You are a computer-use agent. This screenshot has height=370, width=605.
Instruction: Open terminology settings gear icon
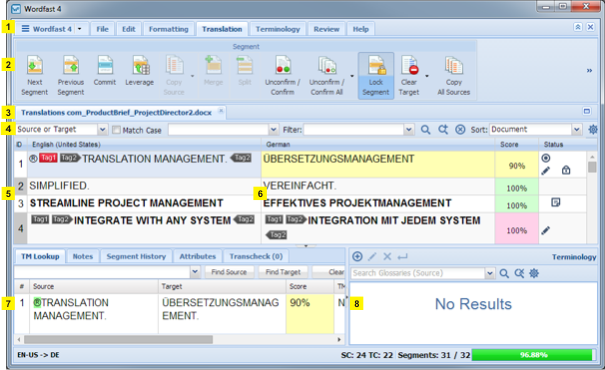coord(534,273)
